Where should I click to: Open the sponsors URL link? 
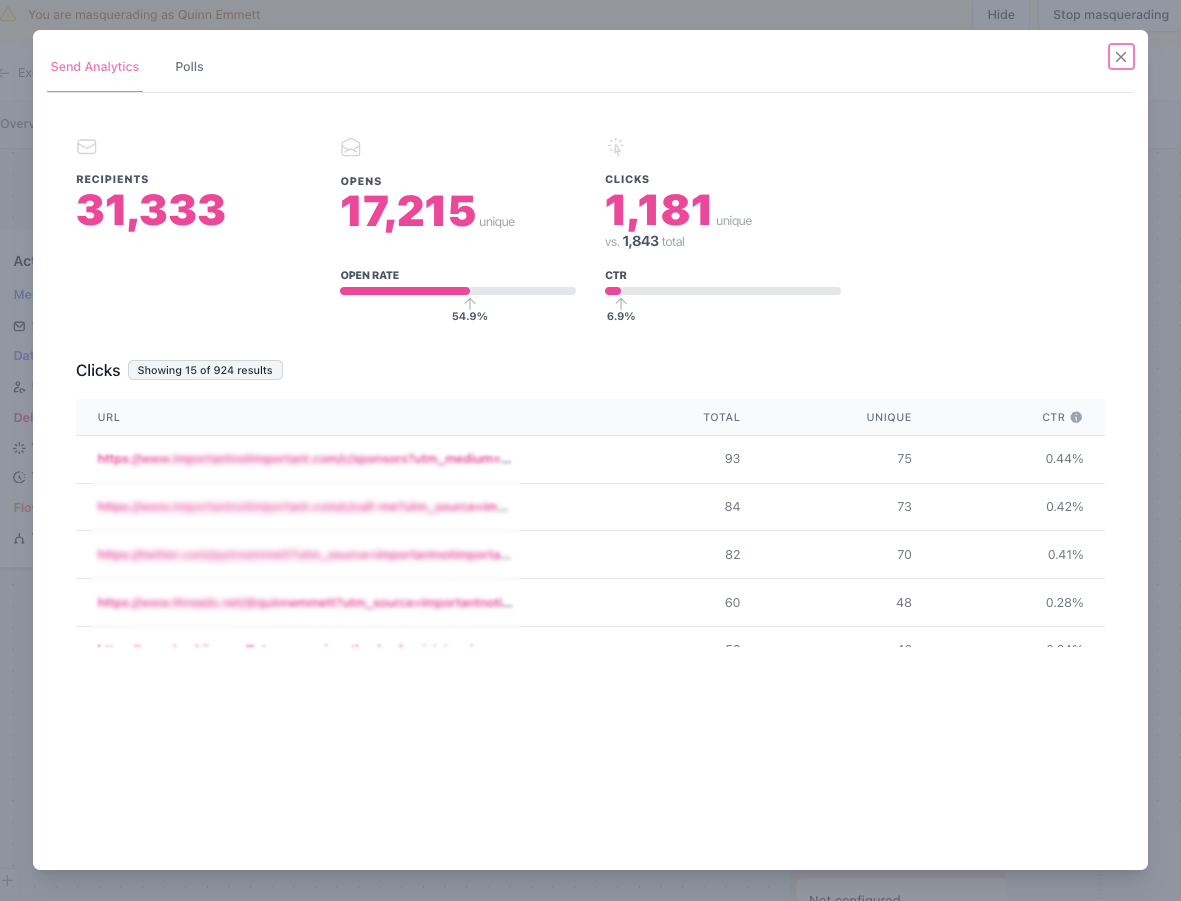coord(304,459)
